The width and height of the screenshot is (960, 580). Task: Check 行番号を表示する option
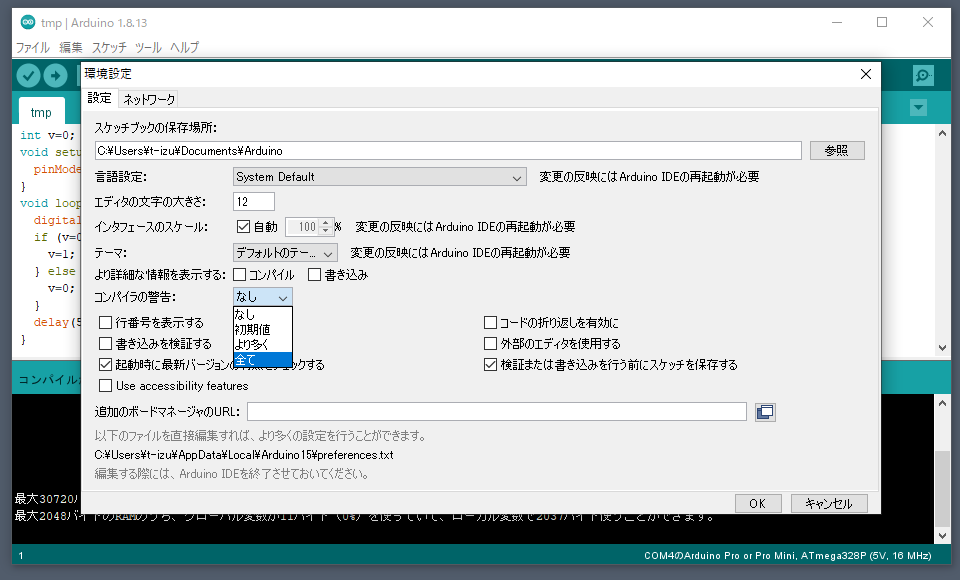(105, 323)
